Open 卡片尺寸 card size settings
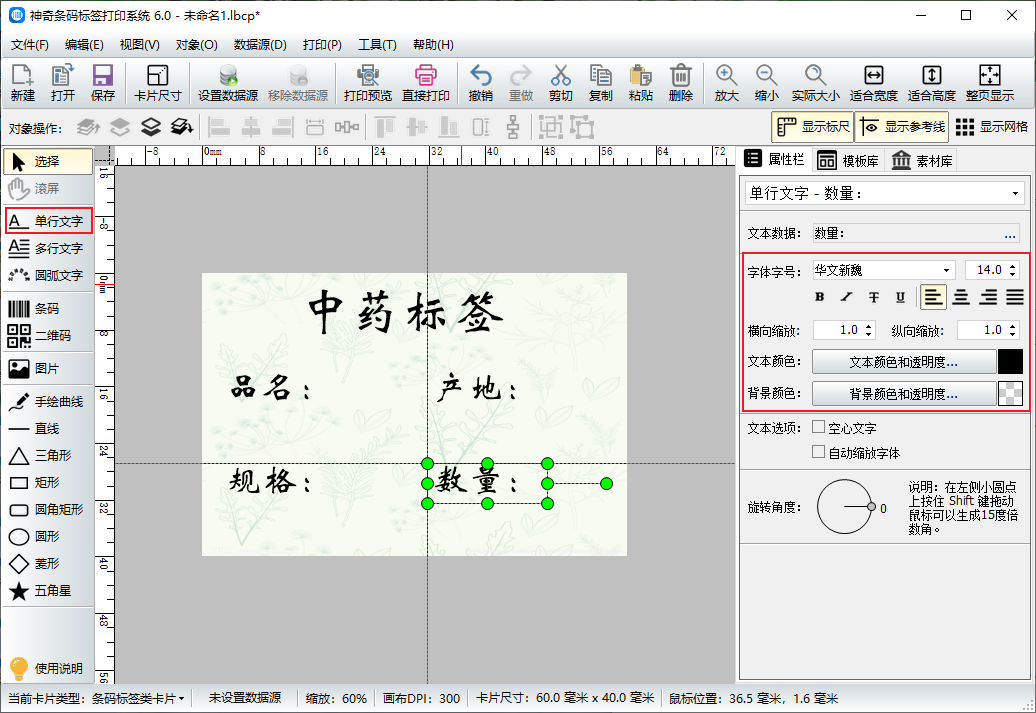Image resolution: width=1036 pixels, height=713 pixels. [157, 83]
